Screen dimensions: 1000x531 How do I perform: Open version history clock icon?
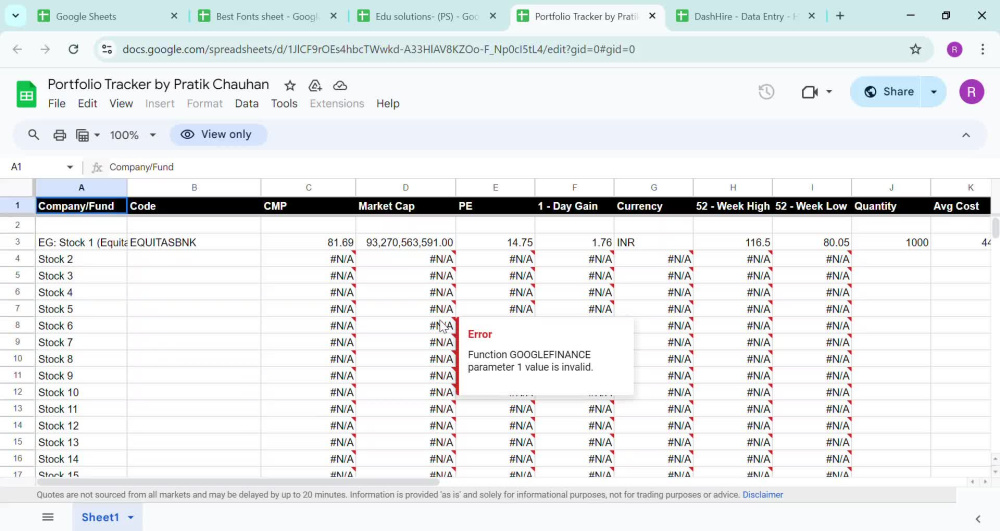766,92
